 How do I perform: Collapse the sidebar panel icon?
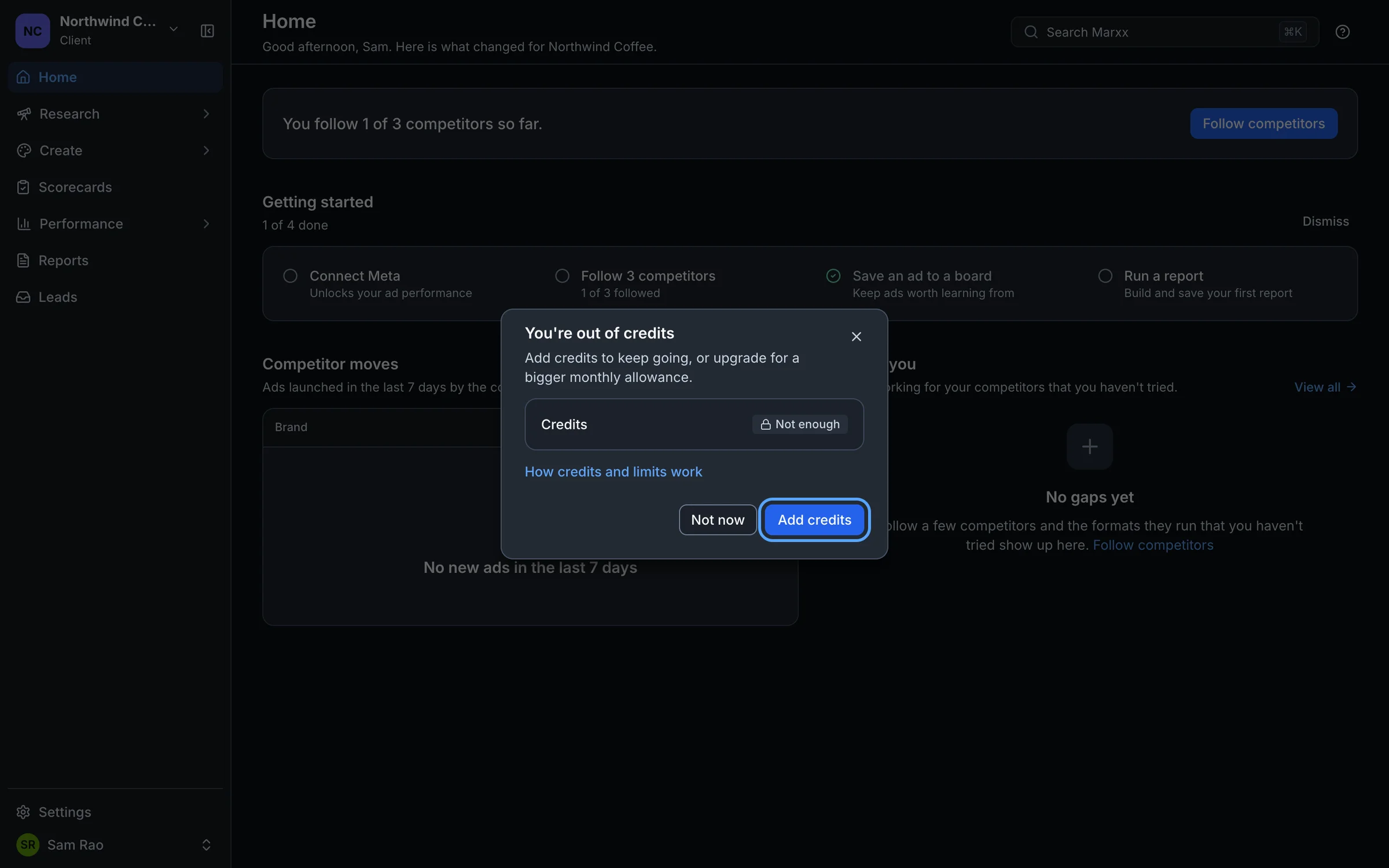click(x=207, y=31)
